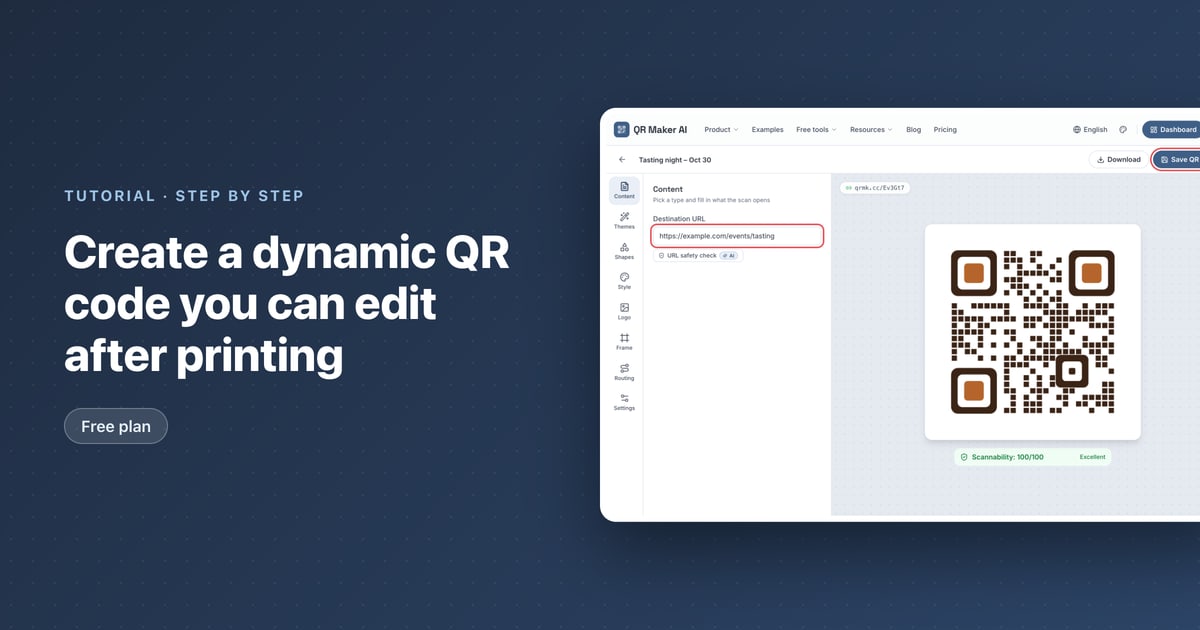Click the 'Tasting night – Oct 30' title

(x=675, y=159)
